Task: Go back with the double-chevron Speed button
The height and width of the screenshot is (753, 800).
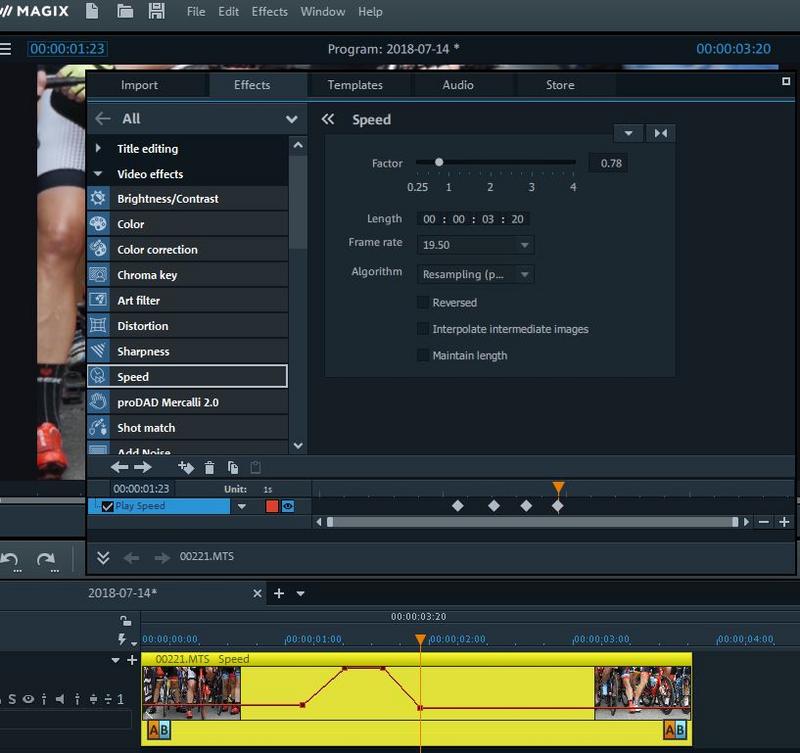Action: coord(328,119)
